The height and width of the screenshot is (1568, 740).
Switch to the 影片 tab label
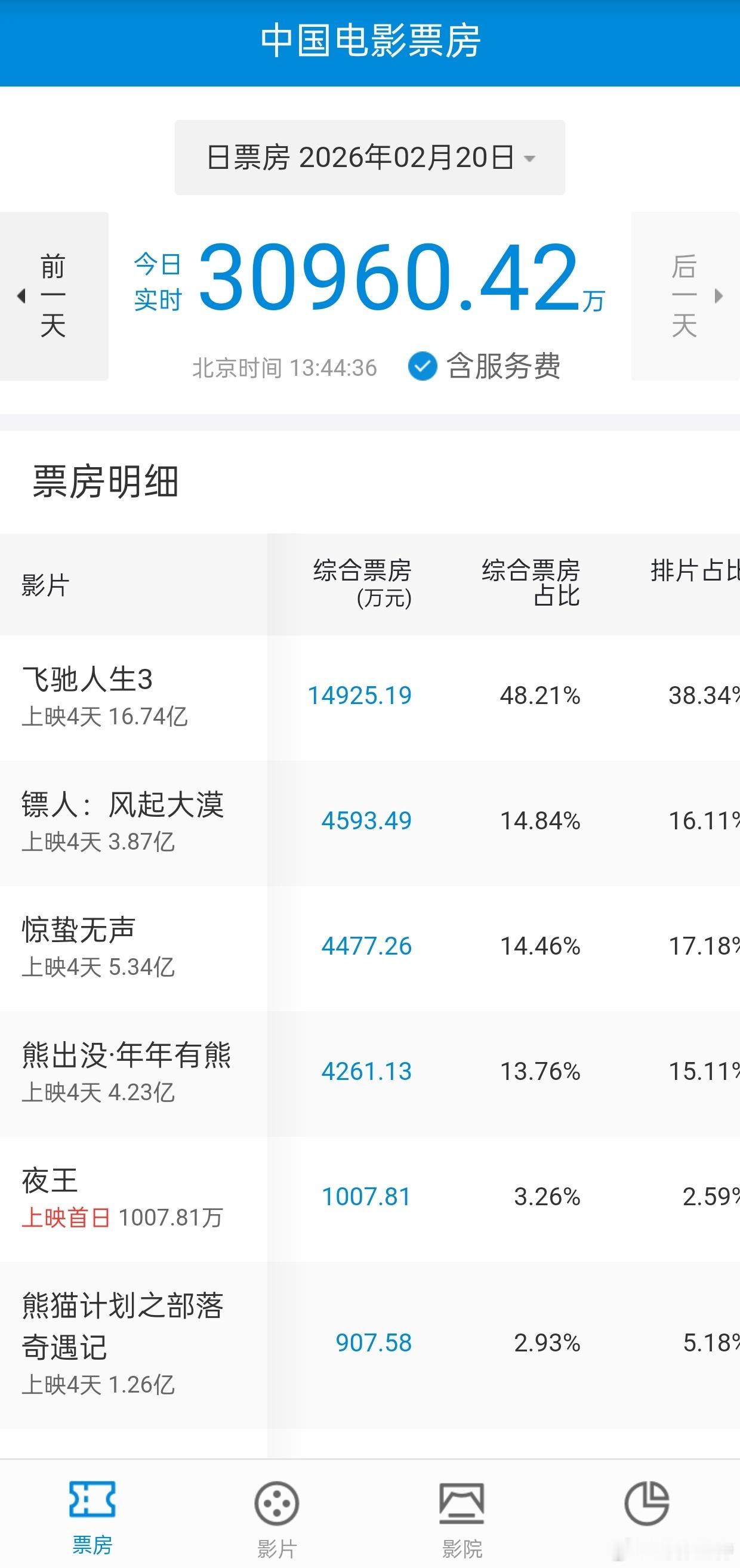[276, 1548]
